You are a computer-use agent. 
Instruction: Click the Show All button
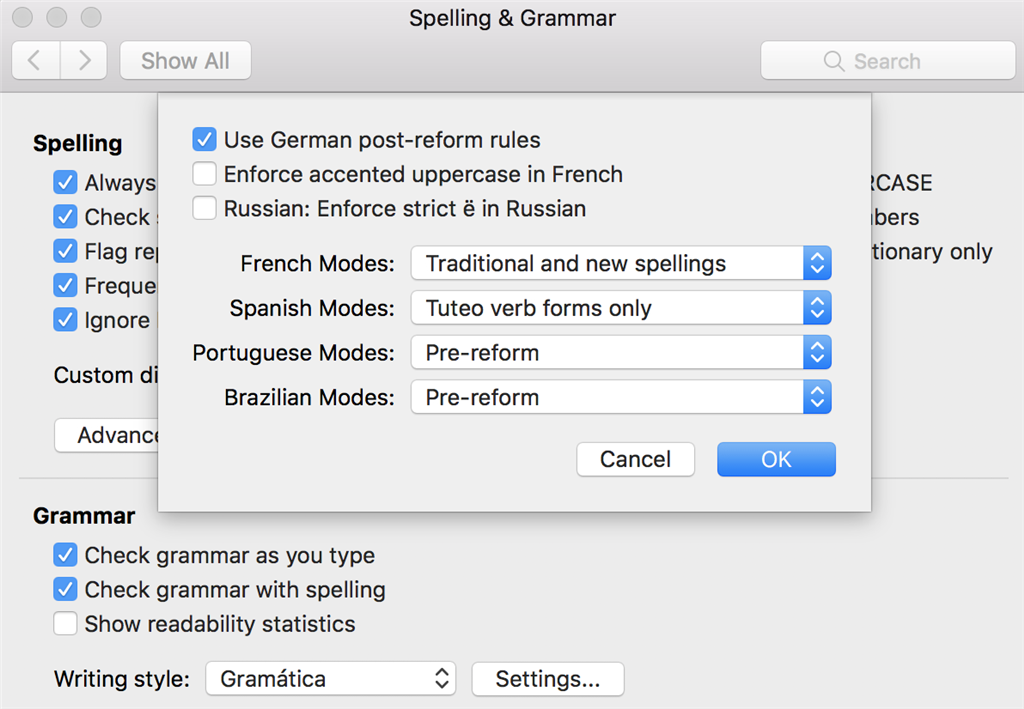(185, 61)
